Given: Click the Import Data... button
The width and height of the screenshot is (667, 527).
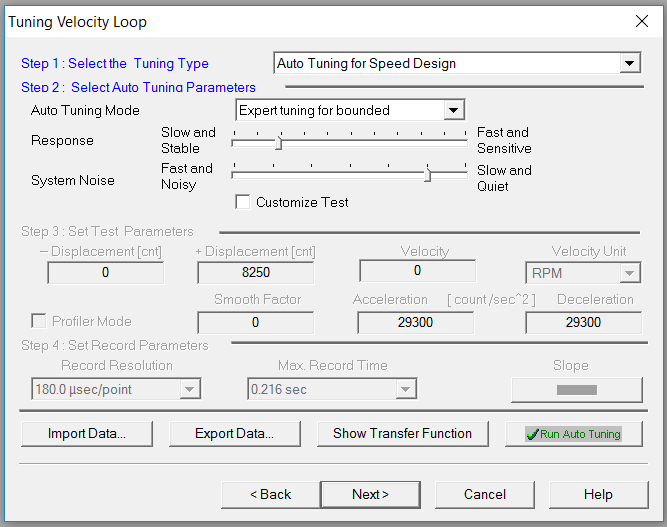Looking at the screenshot, I should click(87, 433).
